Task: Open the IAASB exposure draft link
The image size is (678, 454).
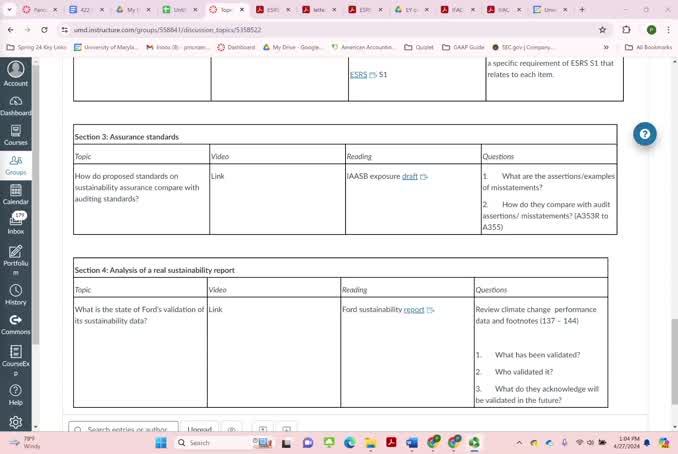Action: [x=410, y=176]
